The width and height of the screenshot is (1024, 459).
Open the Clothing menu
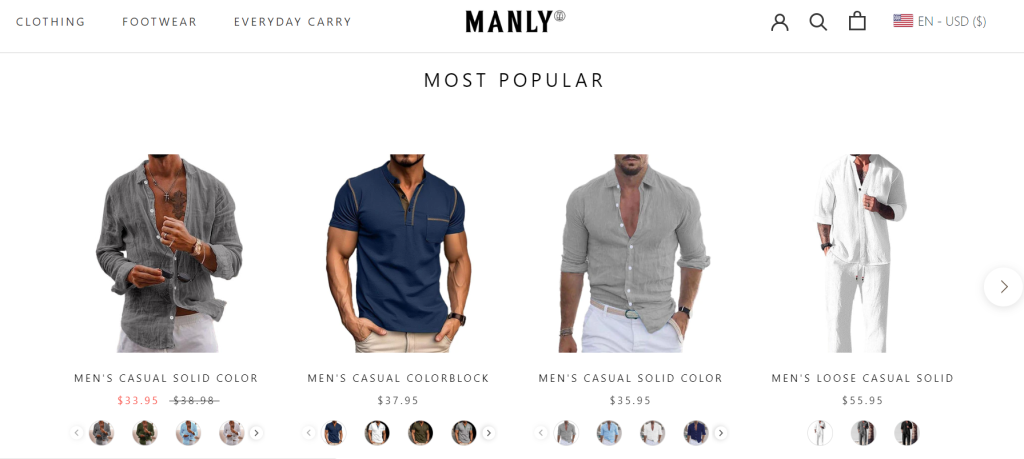pyautogui.click(x=51, y=22)
